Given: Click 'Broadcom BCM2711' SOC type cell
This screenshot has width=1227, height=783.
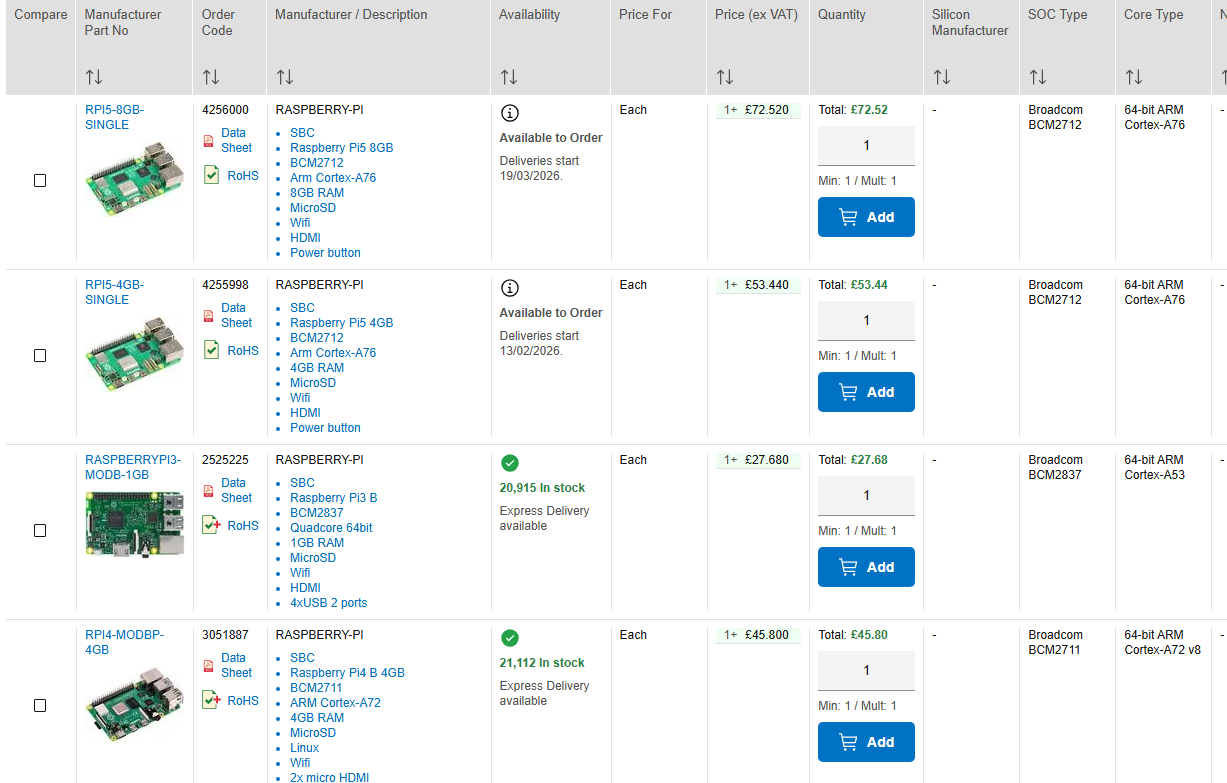Looking at the screenshot, I should [1055, 642].
